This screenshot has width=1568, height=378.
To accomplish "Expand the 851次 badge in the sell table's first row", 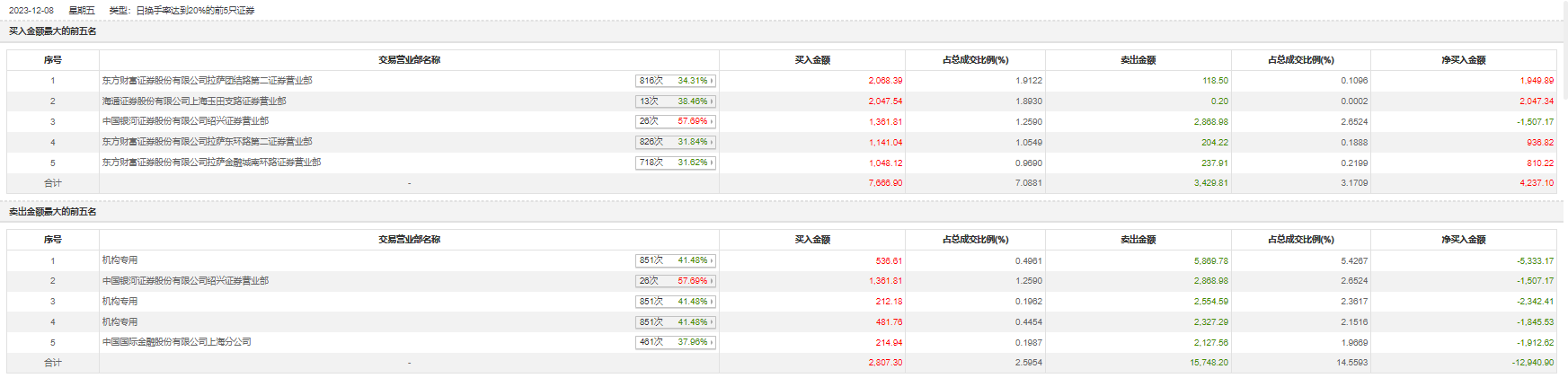I will click(676, 260).
